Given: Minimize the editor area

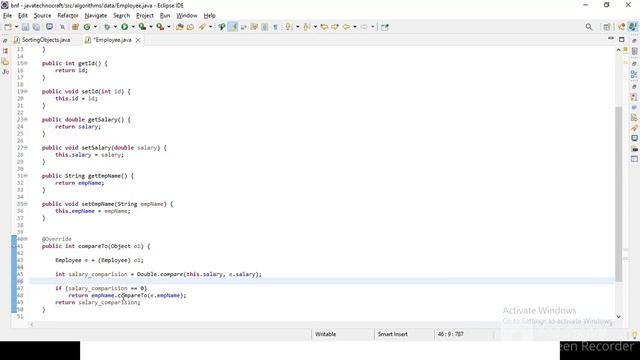Looking at the screenshot, I should [611, 39].
